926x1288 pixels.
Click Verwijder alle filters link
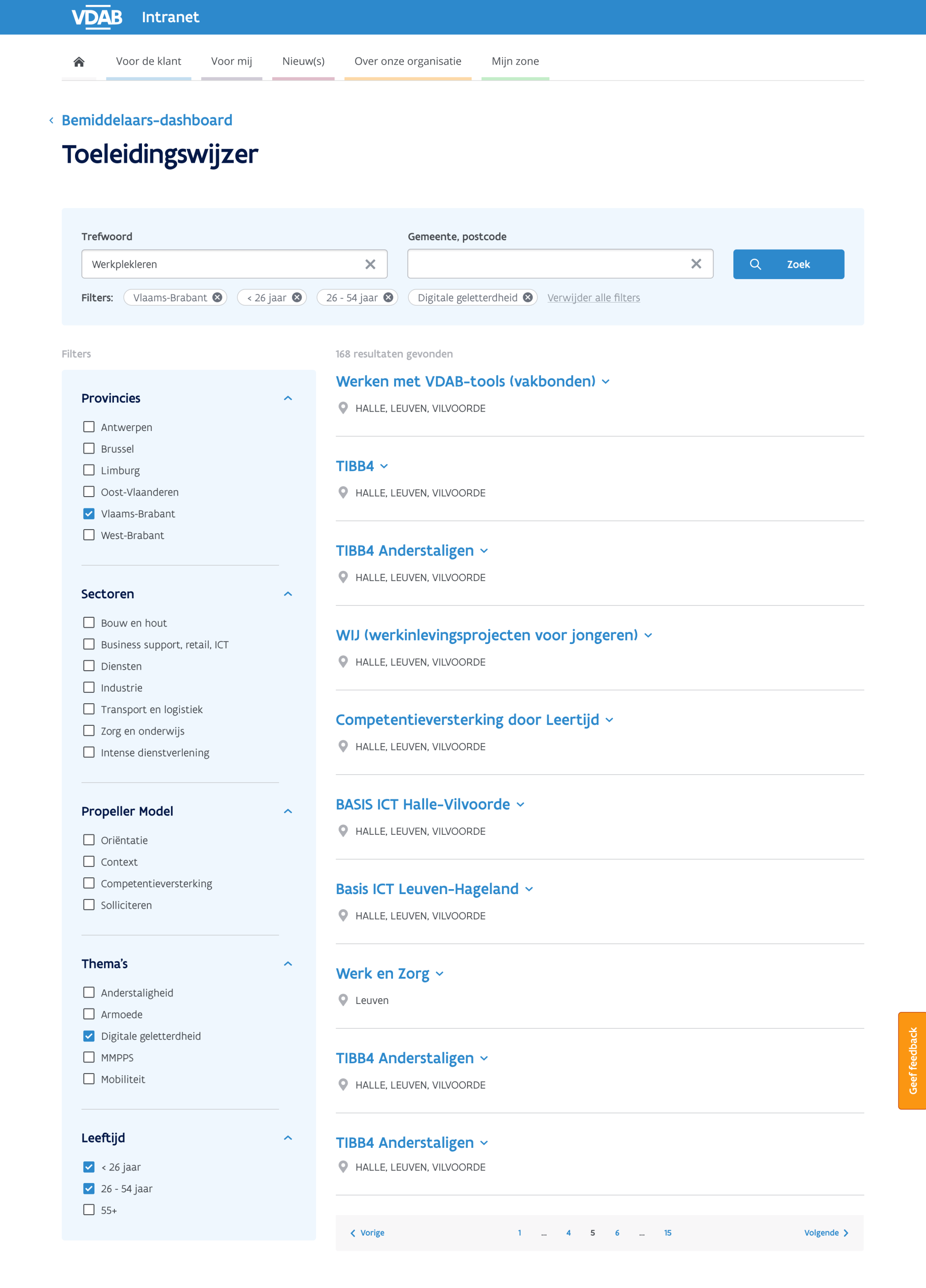[x=593, y=298]
